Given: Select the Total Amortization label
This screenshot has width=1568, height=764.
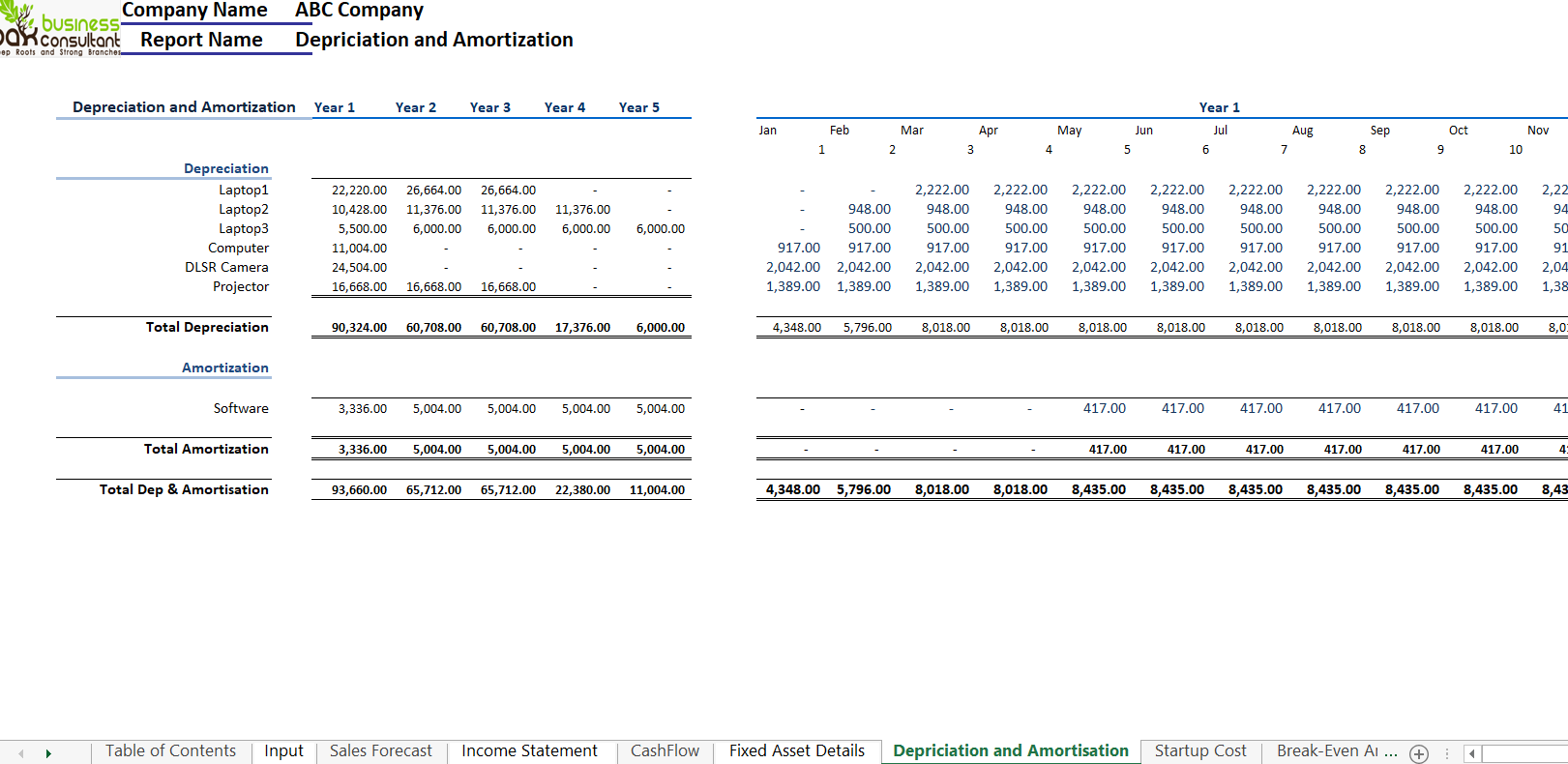Looking at the screenshot, I should (x=206, y=449).
